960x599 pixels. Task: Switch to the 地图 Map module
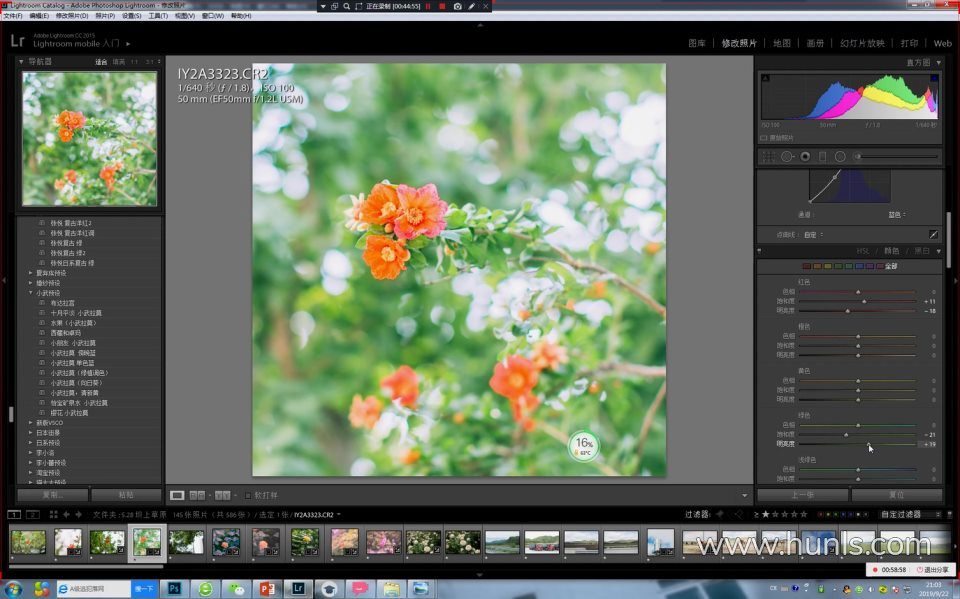coord(782,43)
